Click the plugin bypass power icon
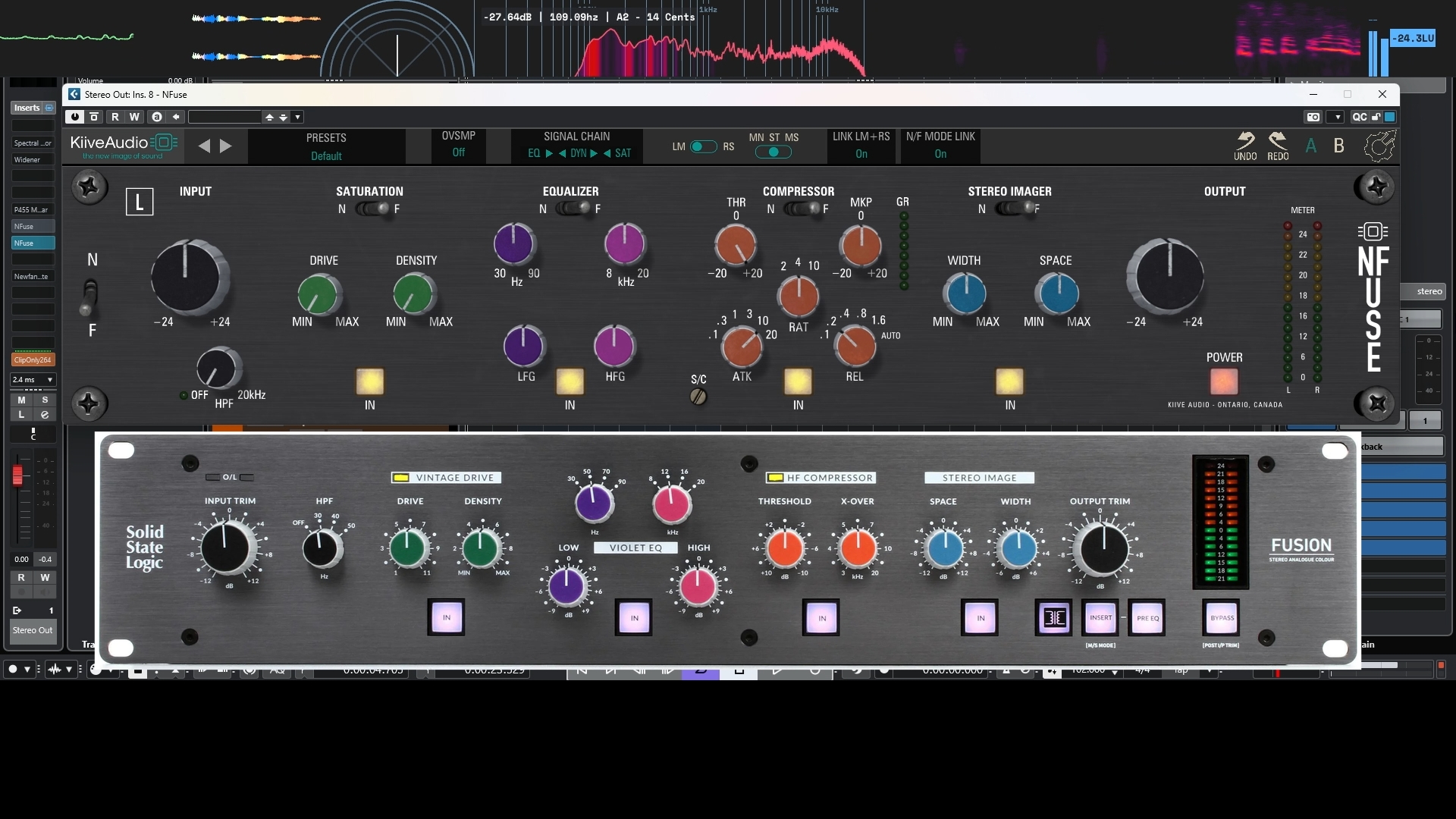 coord(74,117)
